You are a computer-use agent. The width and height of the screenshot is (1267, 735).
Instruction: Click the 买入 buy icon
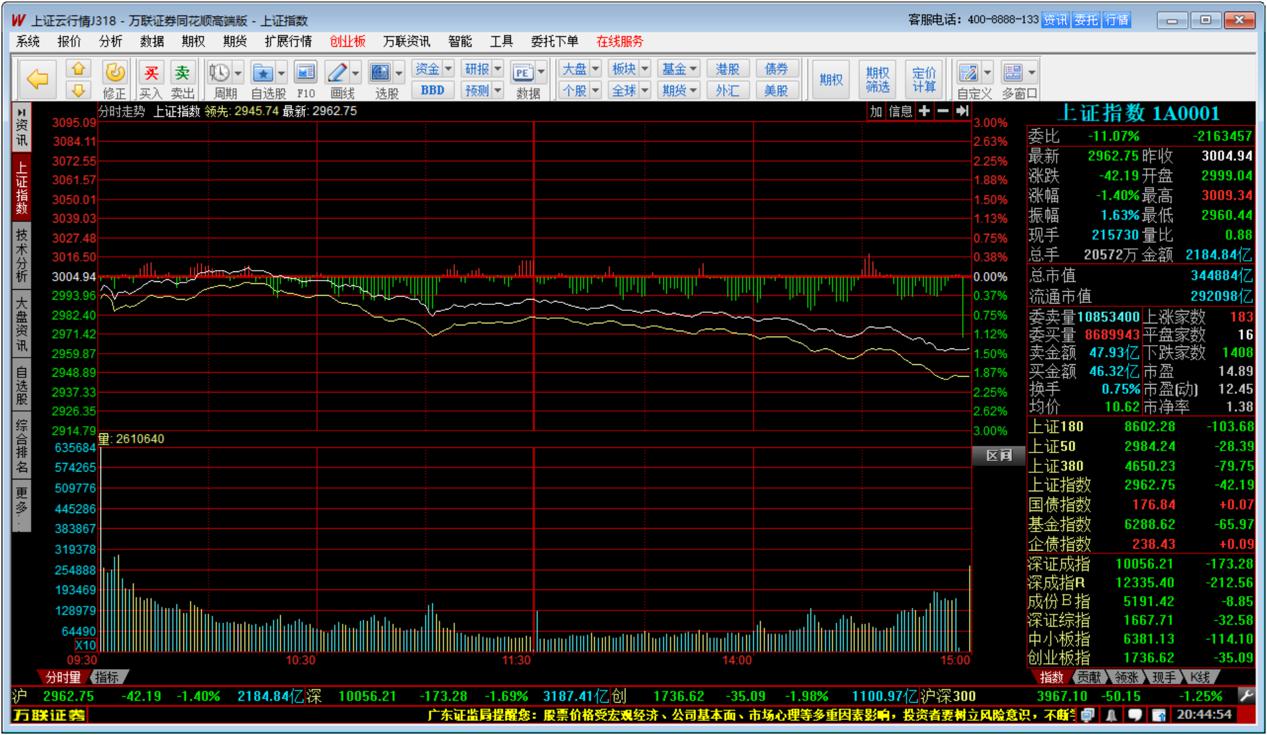(x=150, y=74)
